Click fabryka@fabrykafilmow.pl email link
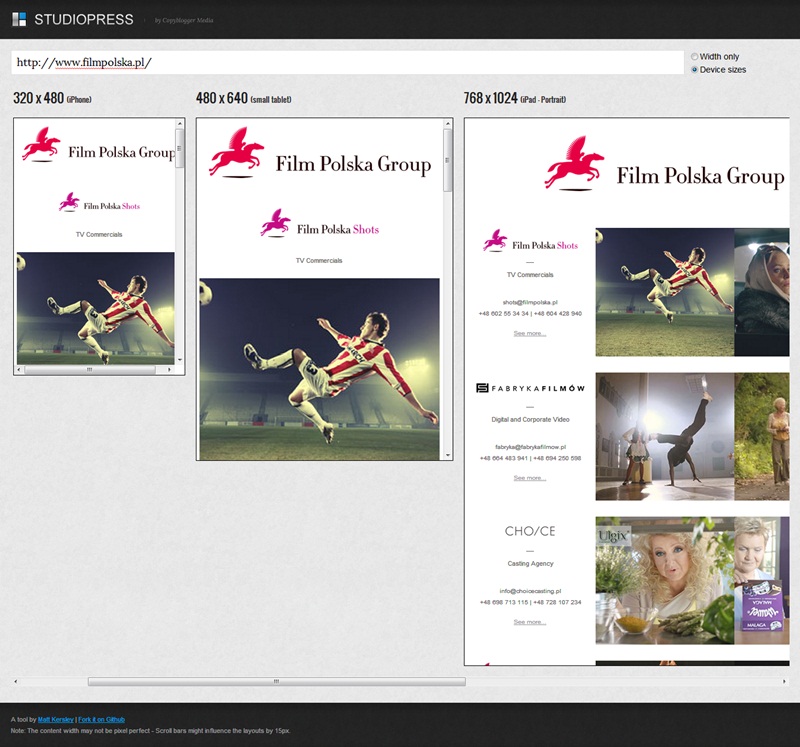This screenshot has height=747, width=800. click(530, 447)
